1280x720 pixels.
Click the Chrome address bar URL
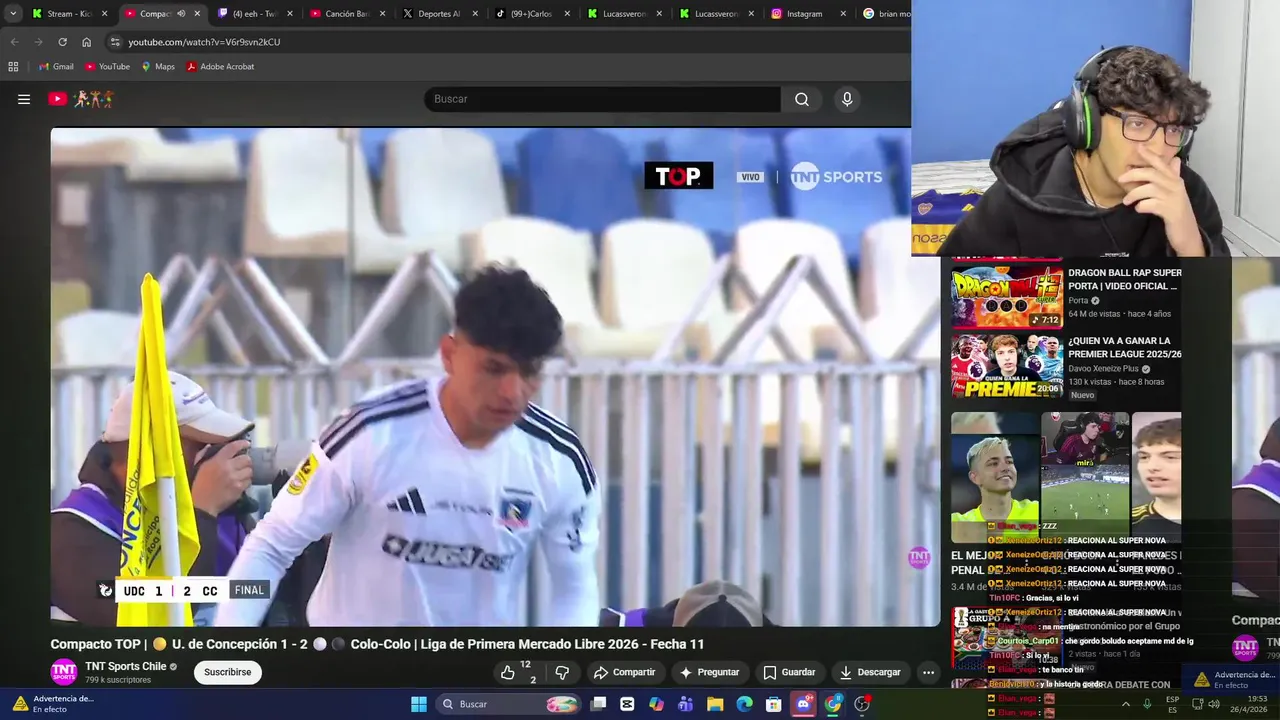pos(204,42)
